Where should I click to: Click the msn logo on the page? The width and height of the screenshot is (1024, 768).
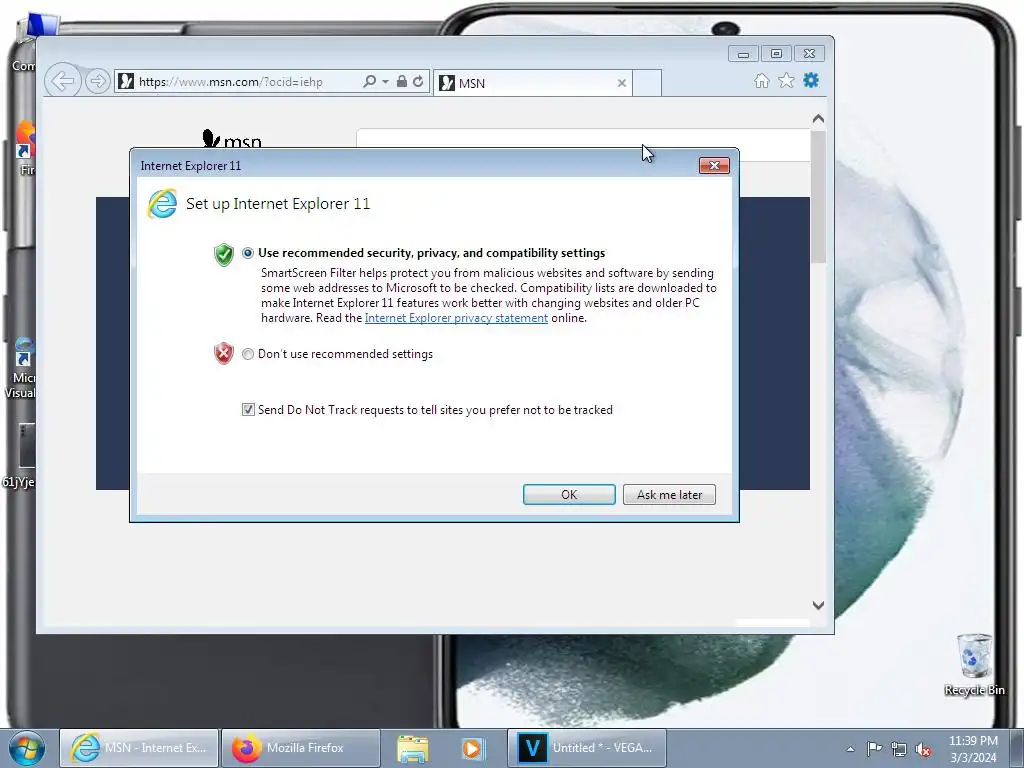pos(232,138)
